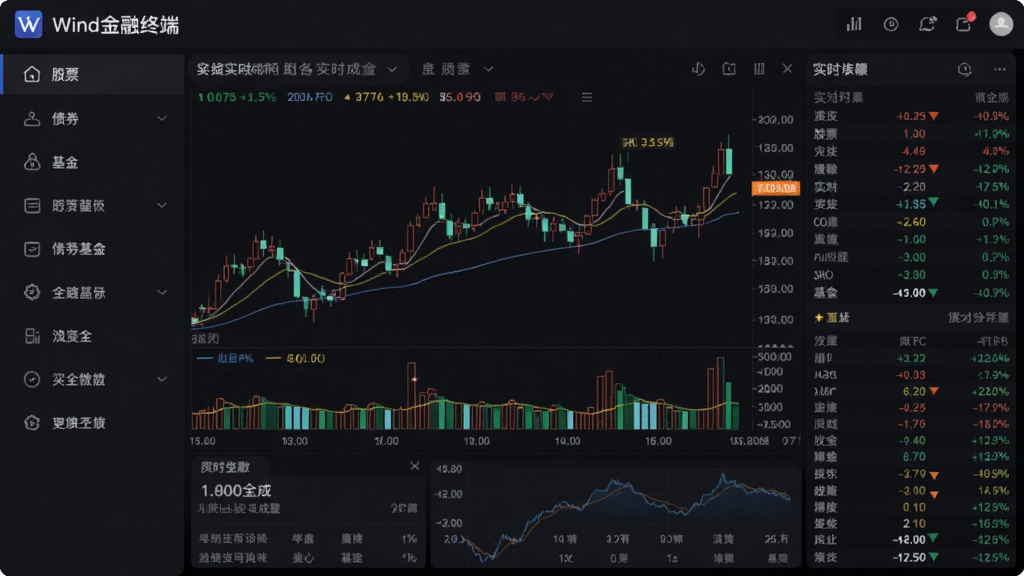The width and height of the screenshot is (1024, 576).
Task: Click the orange price label on chart axis
Action: (x=776, y=188)
